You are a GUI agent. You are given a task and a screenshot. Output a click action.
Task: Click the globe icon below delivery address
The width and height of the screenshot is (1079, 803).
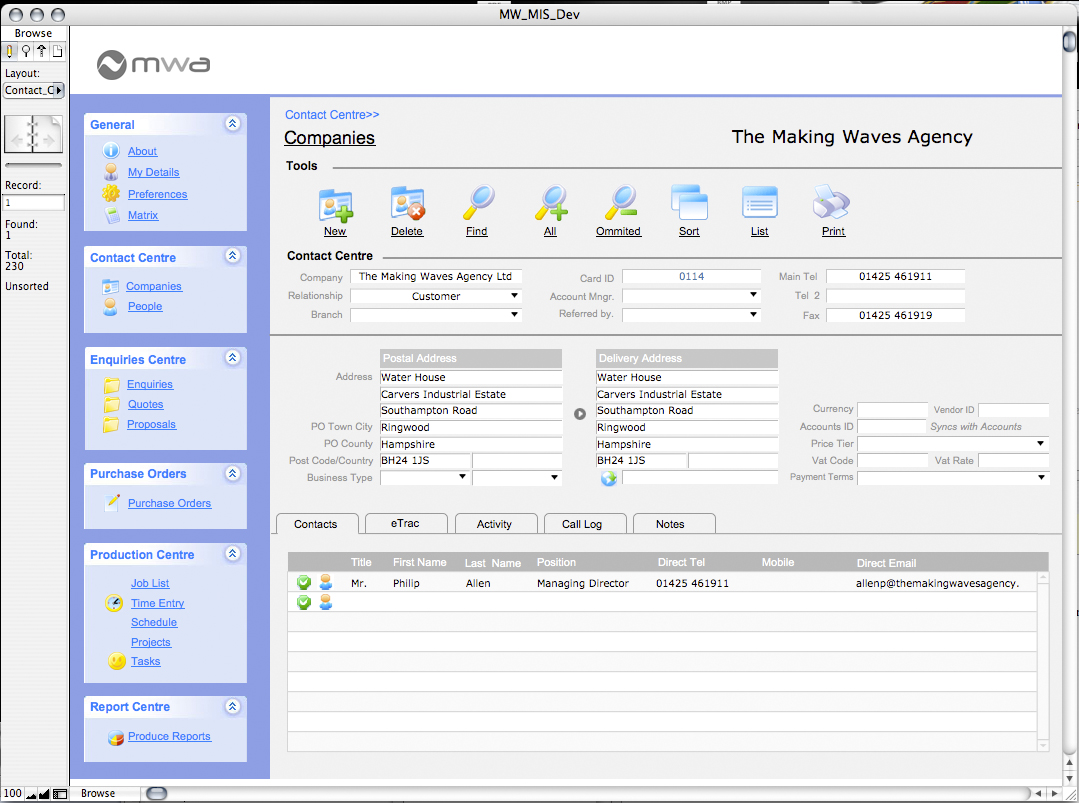coord(609,478)
